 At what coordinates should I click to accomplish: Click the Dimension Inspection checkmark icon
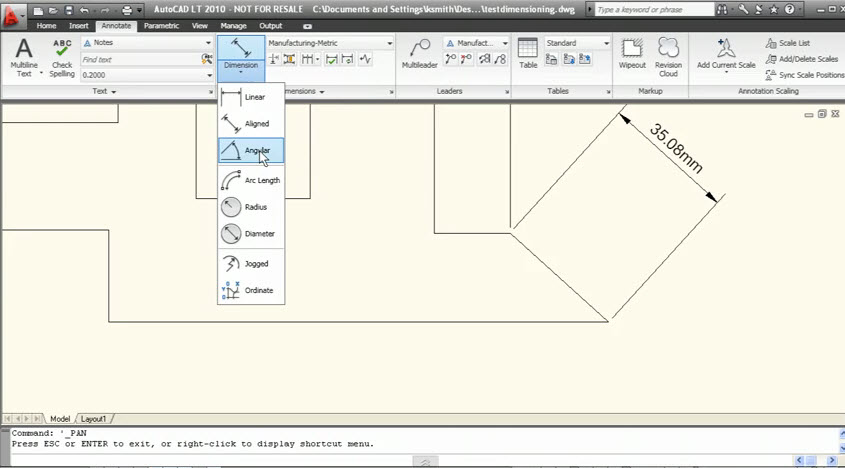(331, 59)
